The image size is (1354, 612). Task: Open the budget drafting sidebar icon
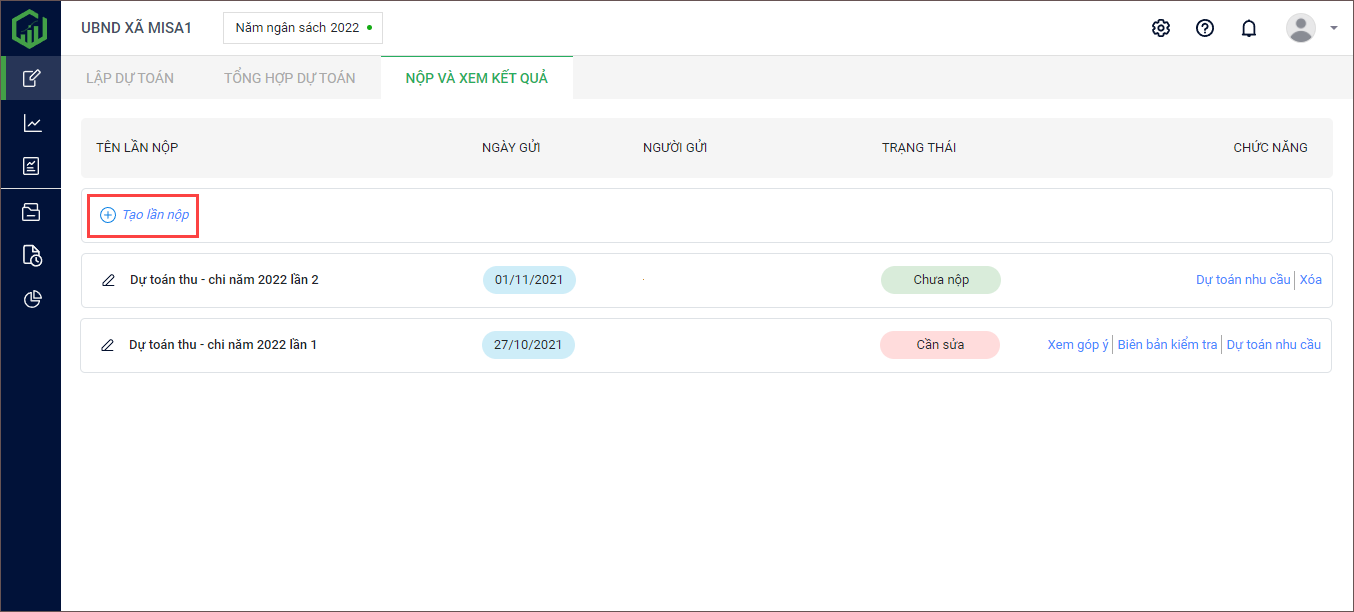[32, 78]
